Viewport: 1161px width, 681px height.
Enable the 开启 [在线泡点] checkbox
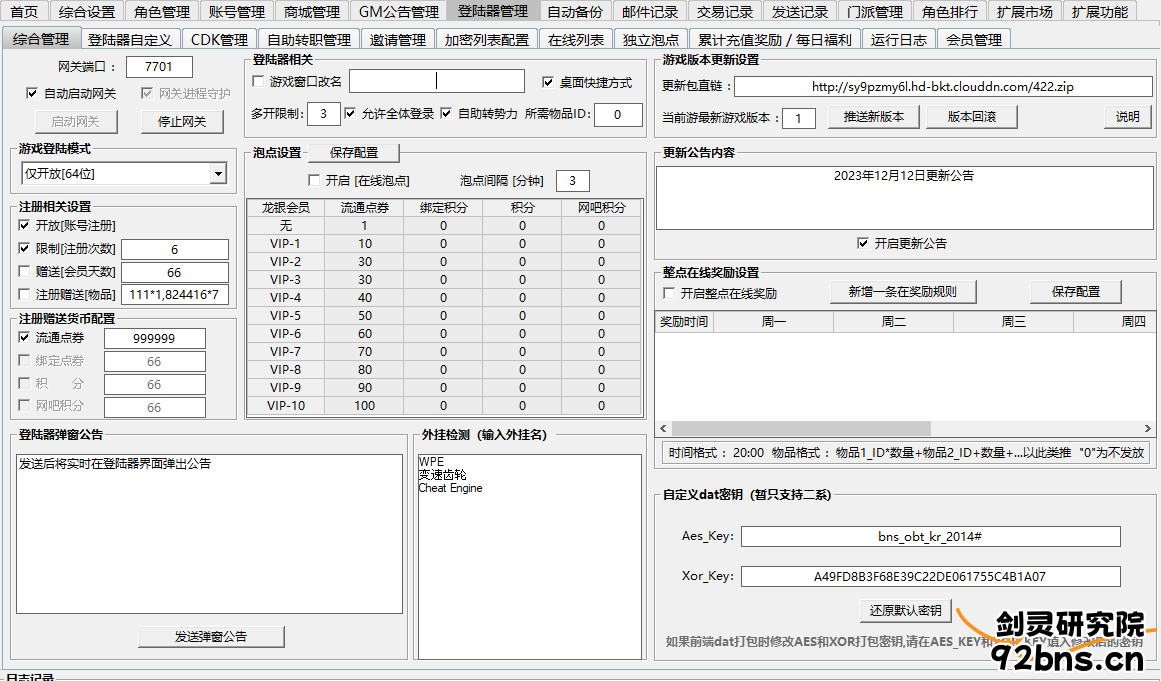pyautogui.click(x=314, y=180)
